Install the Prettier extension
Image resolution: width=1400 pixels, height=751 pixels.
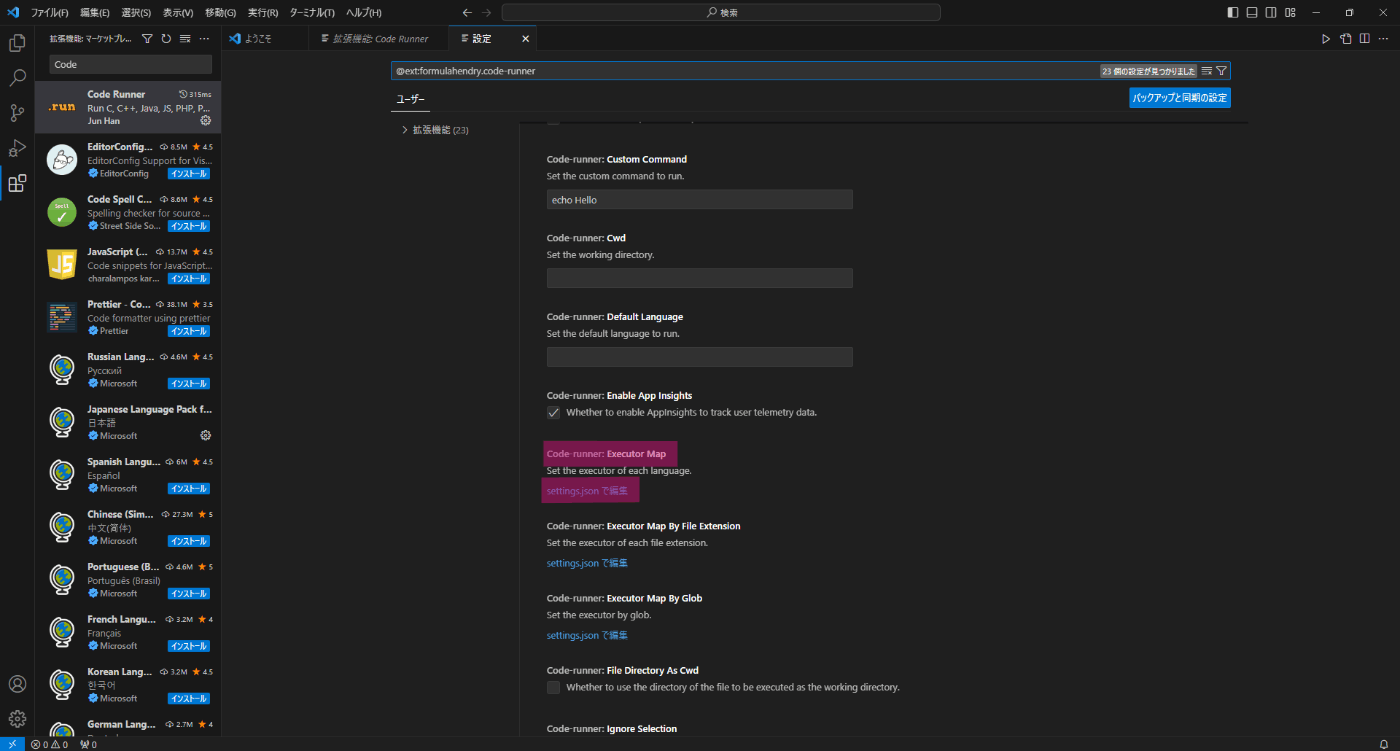(x=188, y=331)
